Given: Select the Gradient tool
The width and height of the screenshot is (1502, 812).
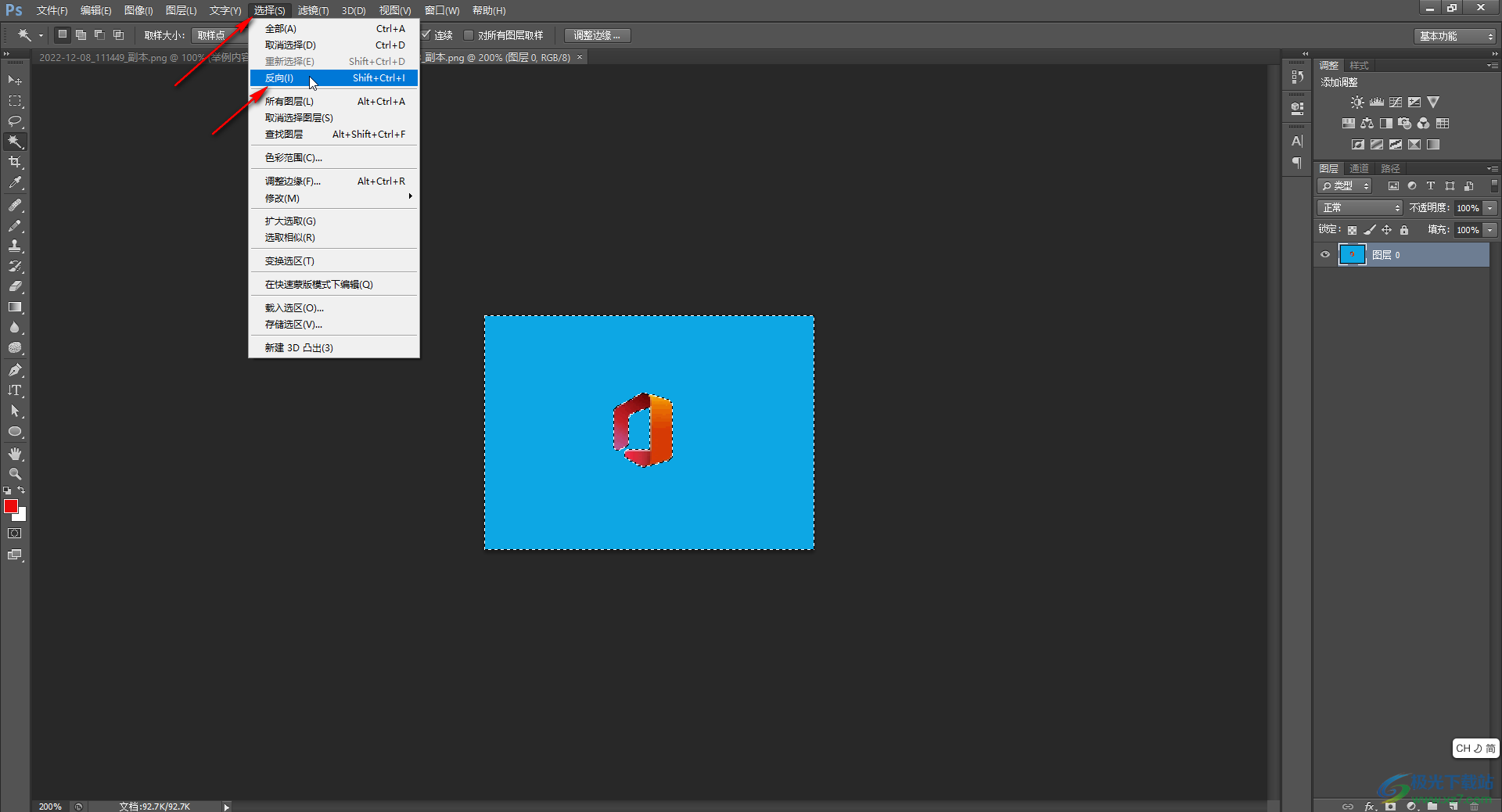Looking at the screenshot, I should coord(15,307).
